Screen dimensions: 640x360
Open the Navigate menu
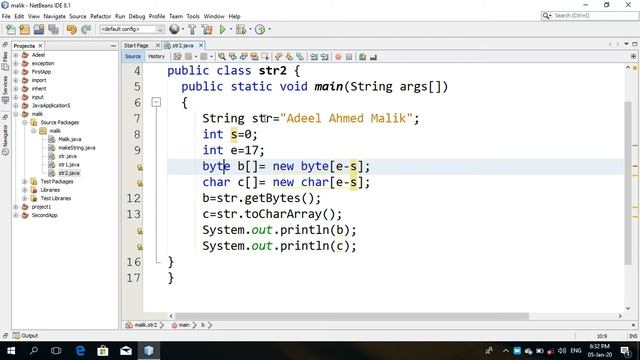54,16
